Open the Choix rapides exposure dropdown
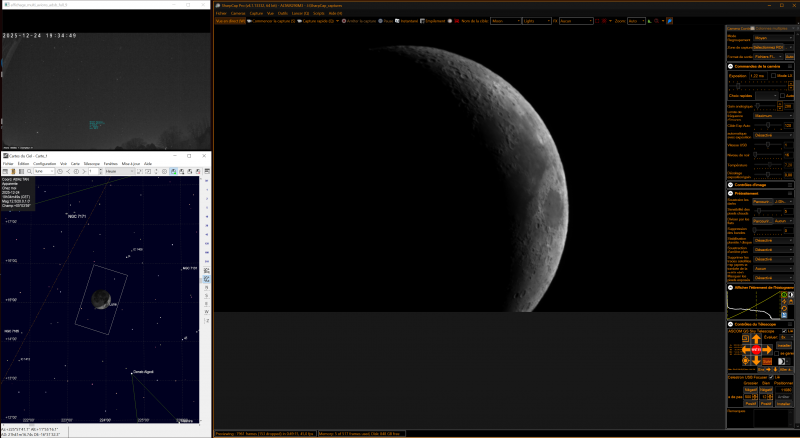The height and width of the screenshot is (438, 800). coord(767,95)
